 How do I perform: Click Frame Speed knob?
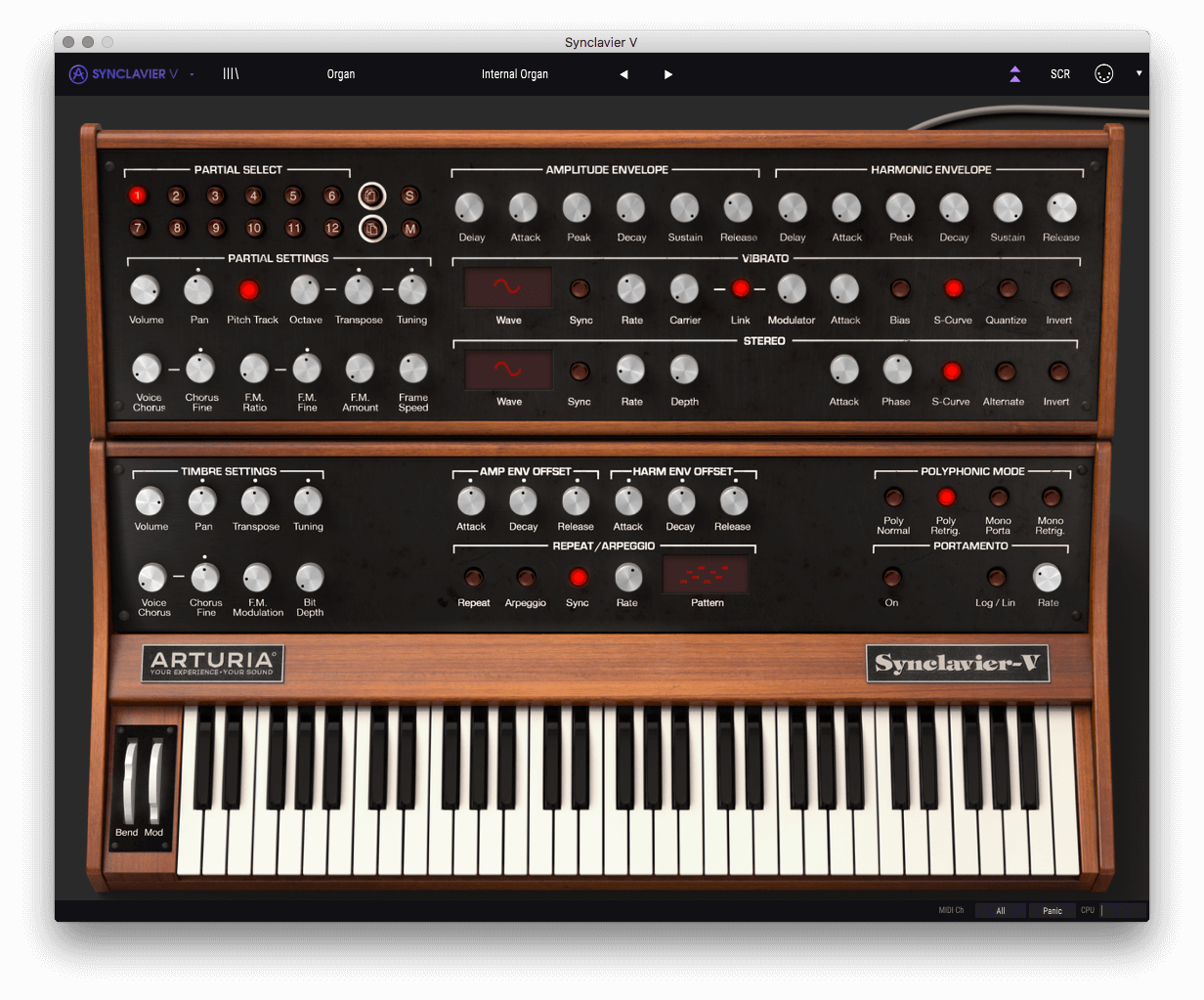[x=413, y=369]
